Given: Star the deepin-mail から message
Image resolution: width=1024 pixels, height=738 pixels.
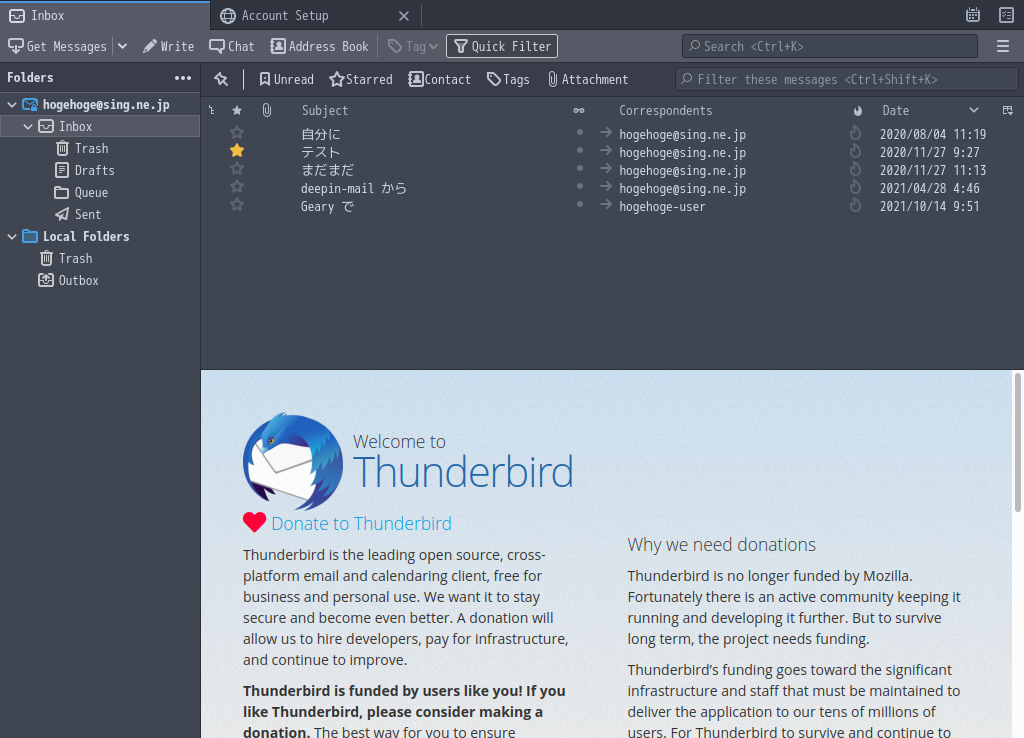Looking at the screenshot, I should click(x=237, y=187).
